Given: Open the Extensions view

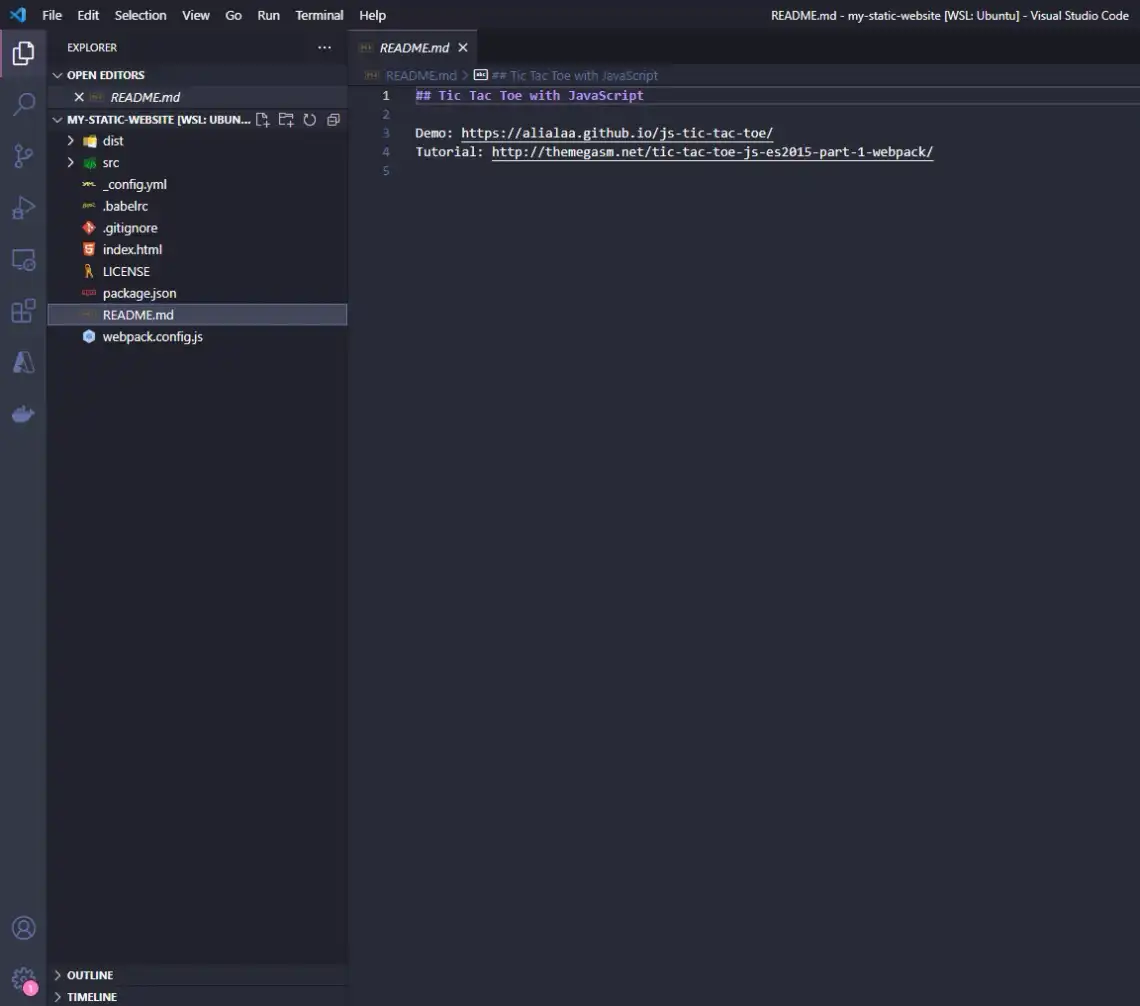Looking at the screenshot, I should 23,311.
